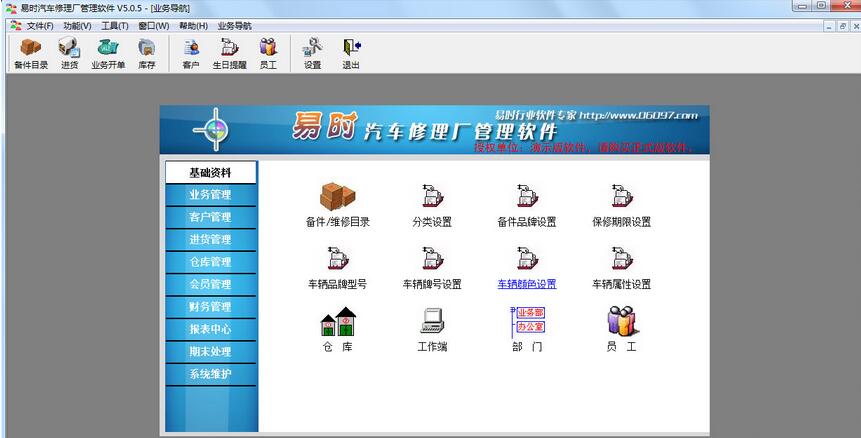861x438 pixels.
Task: Open 系统维护 sidebar section
Action: (x=210, y=374)
